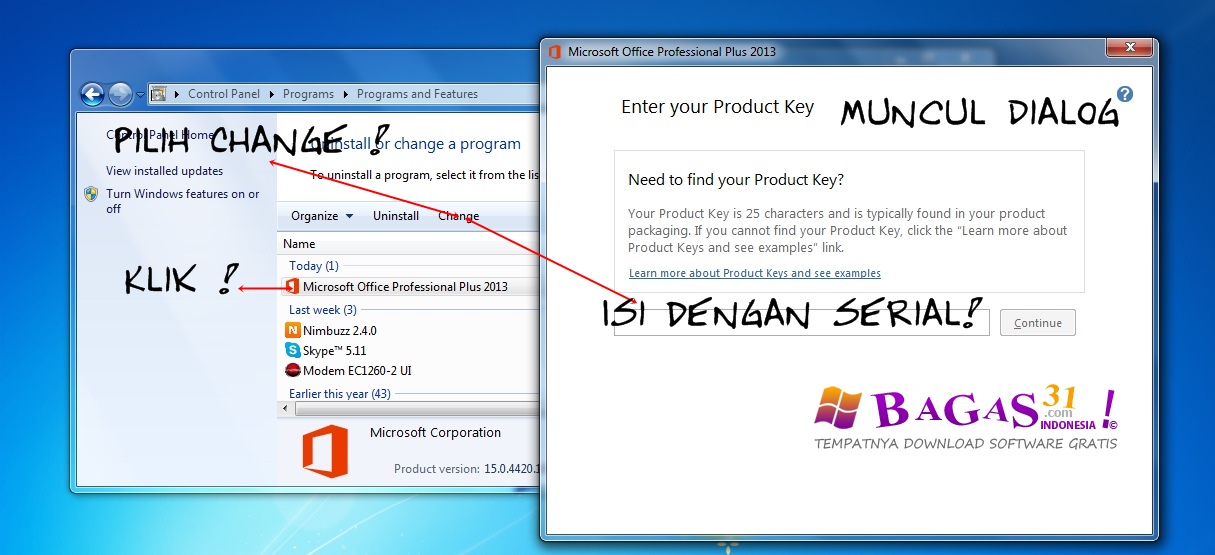Open the recent pages dropdown arrow
Screen dimensions: 1215x555
[x=141, y=95]
